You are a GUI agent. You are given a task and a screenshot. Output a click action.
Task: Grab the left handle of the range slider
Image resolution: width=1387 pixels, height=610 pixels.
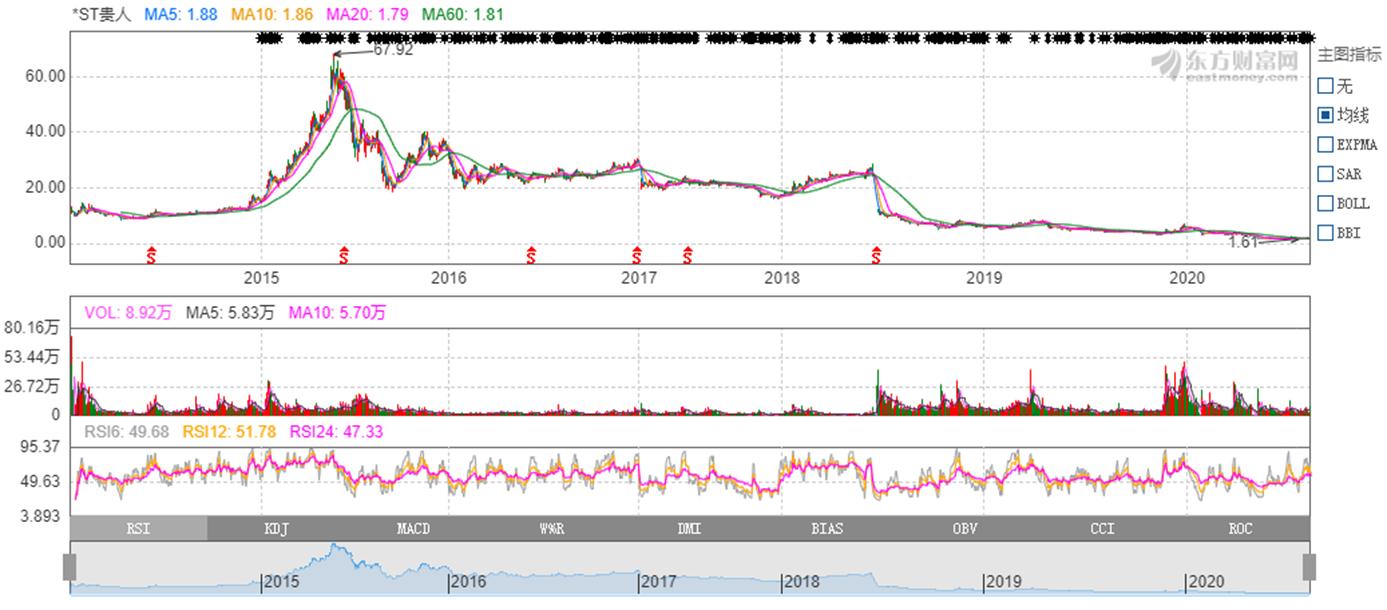(x=69, y=567)
